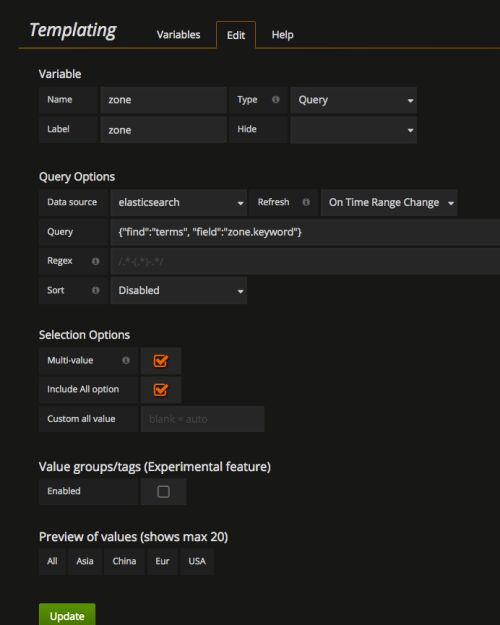Click the info icon next to Type

pyautogui.click(x=276, y=100)
